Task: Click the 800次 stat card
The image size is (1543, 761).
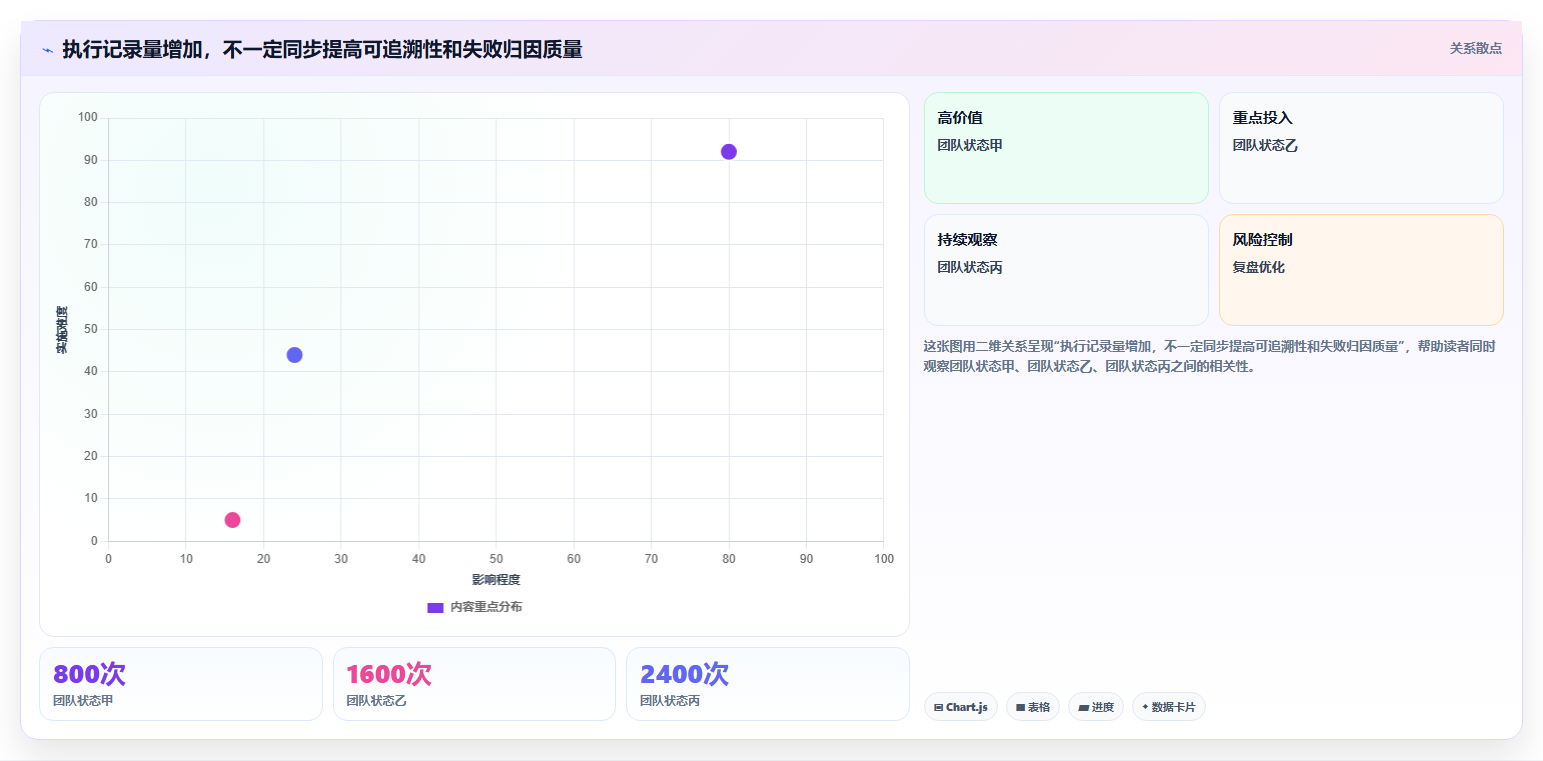Action: click(181, 684)
